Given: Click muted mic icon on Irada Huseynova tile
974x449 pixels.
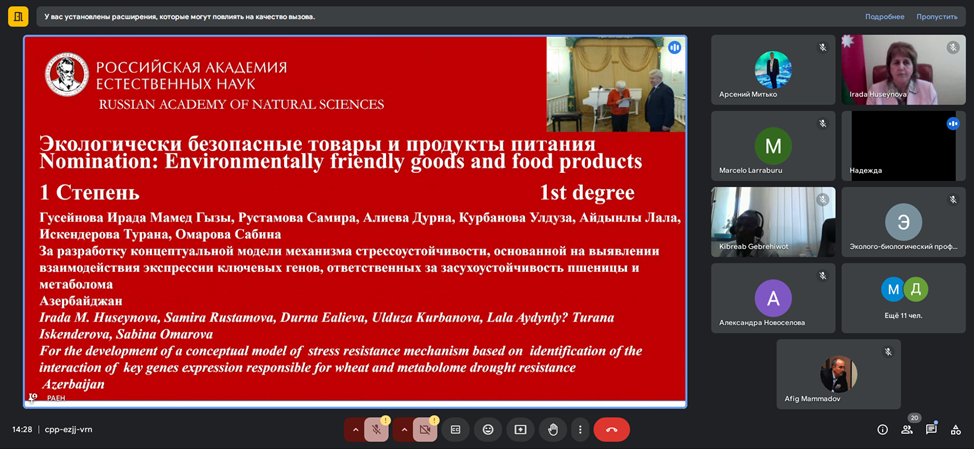Looking at the screenshot, I should point(953,47).
